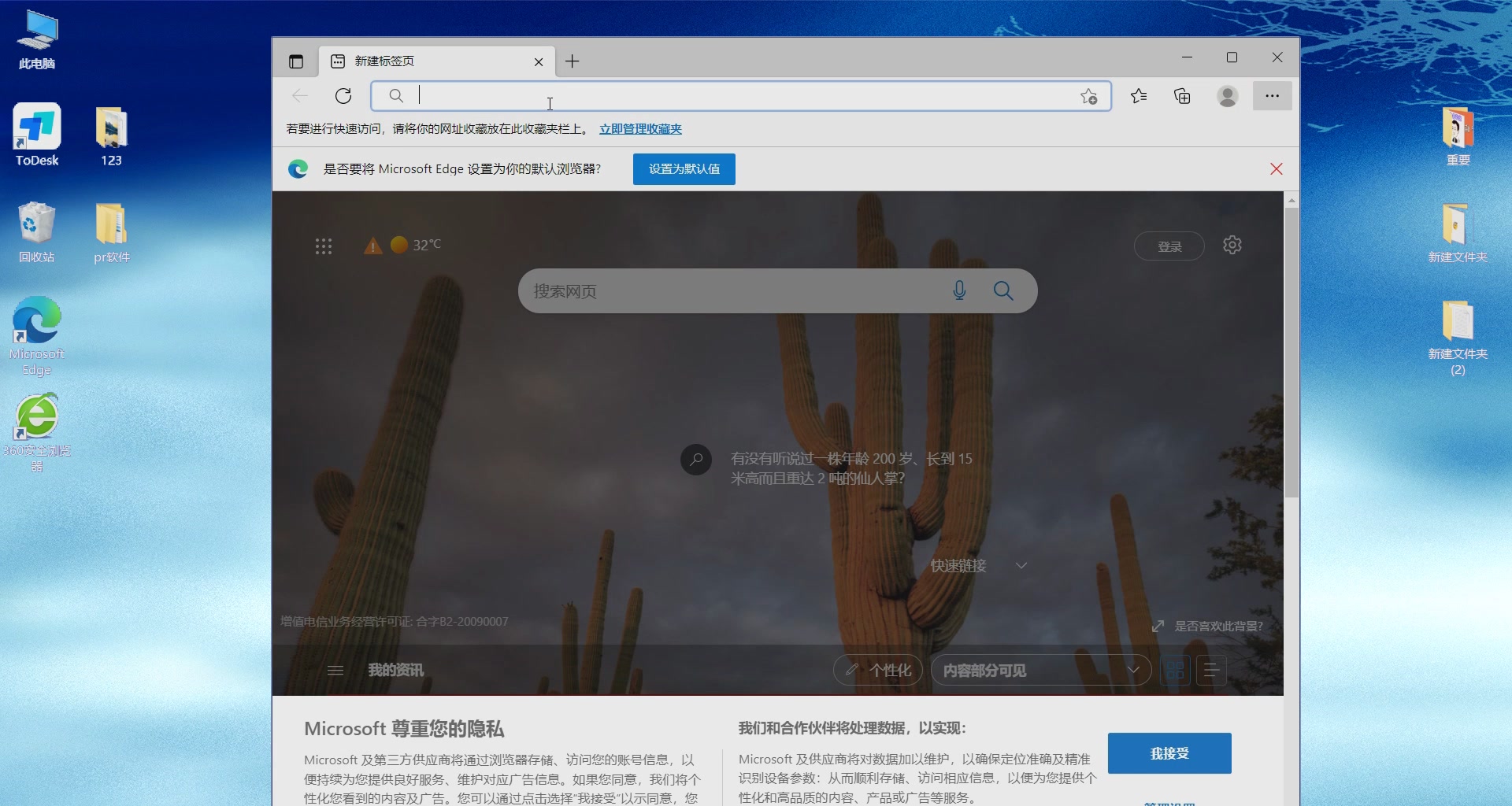1512x806 pixels.
Task: Select the 新建文件夹 desktop folder
Action: coord(1458,233)
